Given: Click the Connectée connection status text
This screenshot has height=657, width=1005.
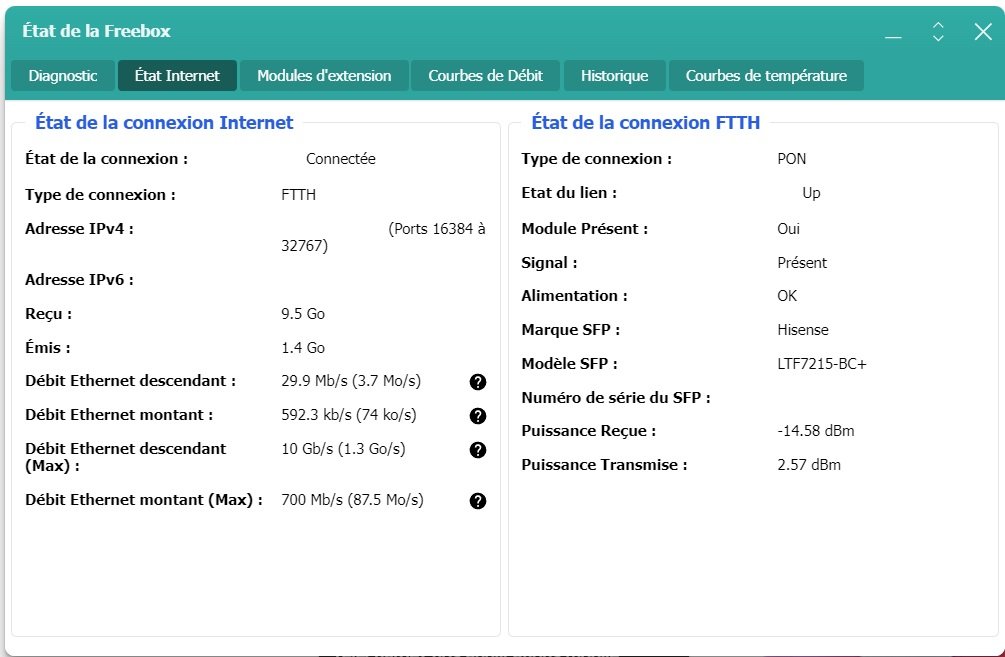Looking at the screenshot, I should point(340,159).
